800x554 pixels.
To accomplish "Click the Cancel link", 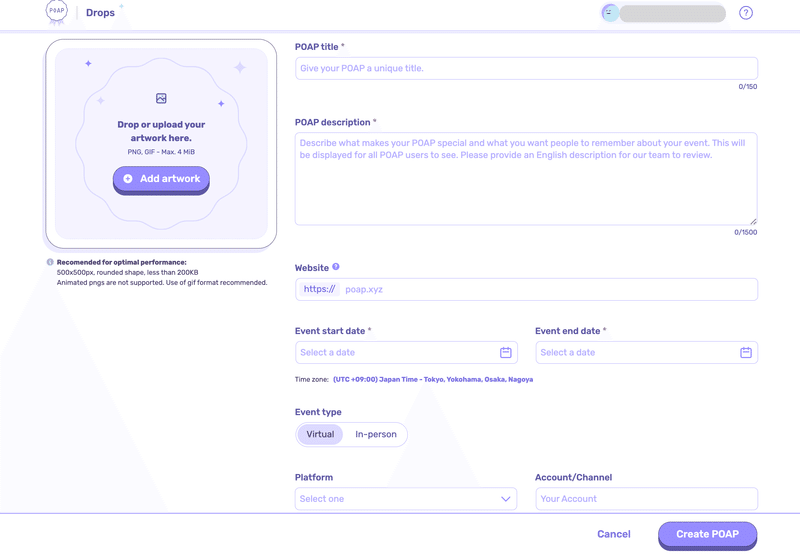I will point(614,534).
